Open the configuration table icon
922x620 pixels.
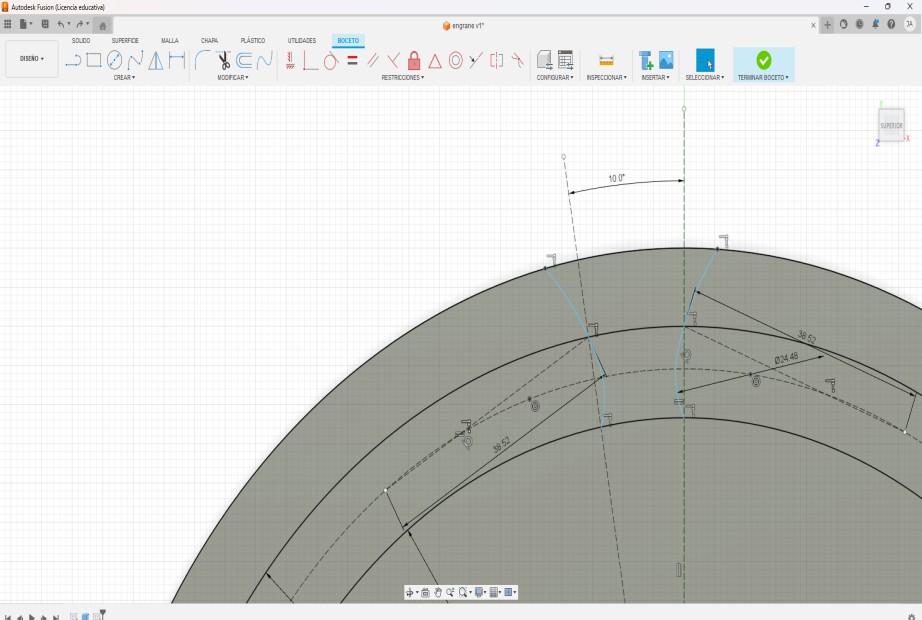(565, 60)
